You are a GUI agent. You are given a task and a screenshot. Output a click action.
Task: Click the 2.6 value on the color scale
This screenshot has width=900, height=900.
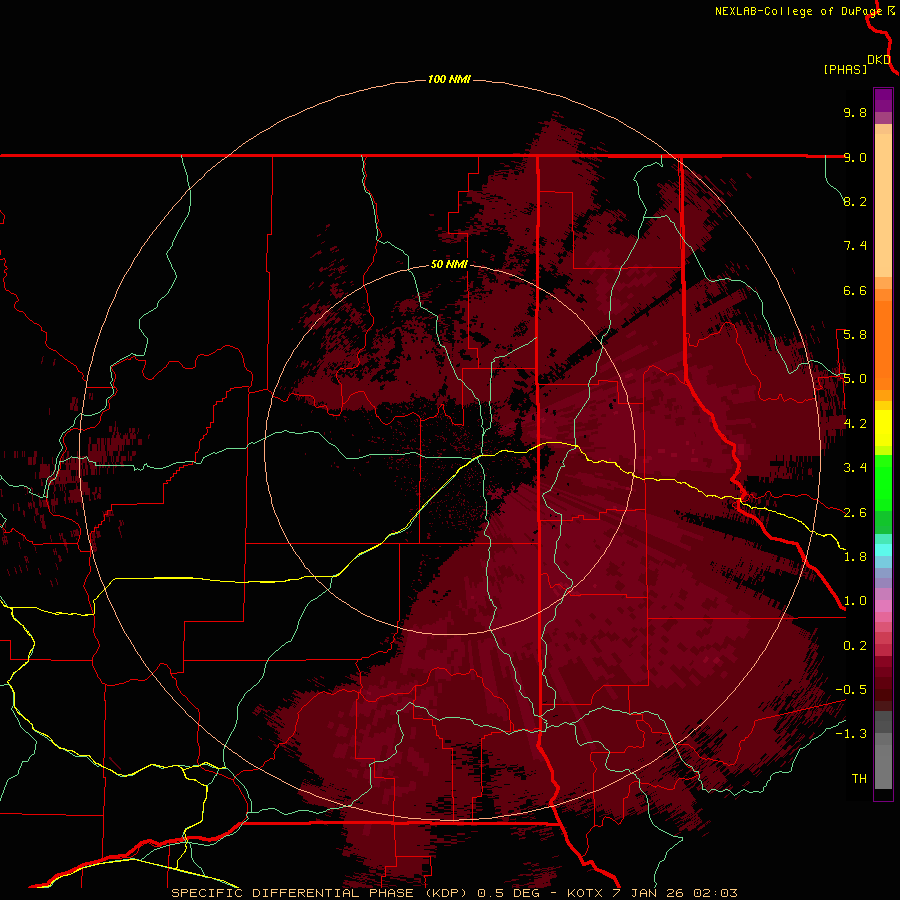pos(855,513)
